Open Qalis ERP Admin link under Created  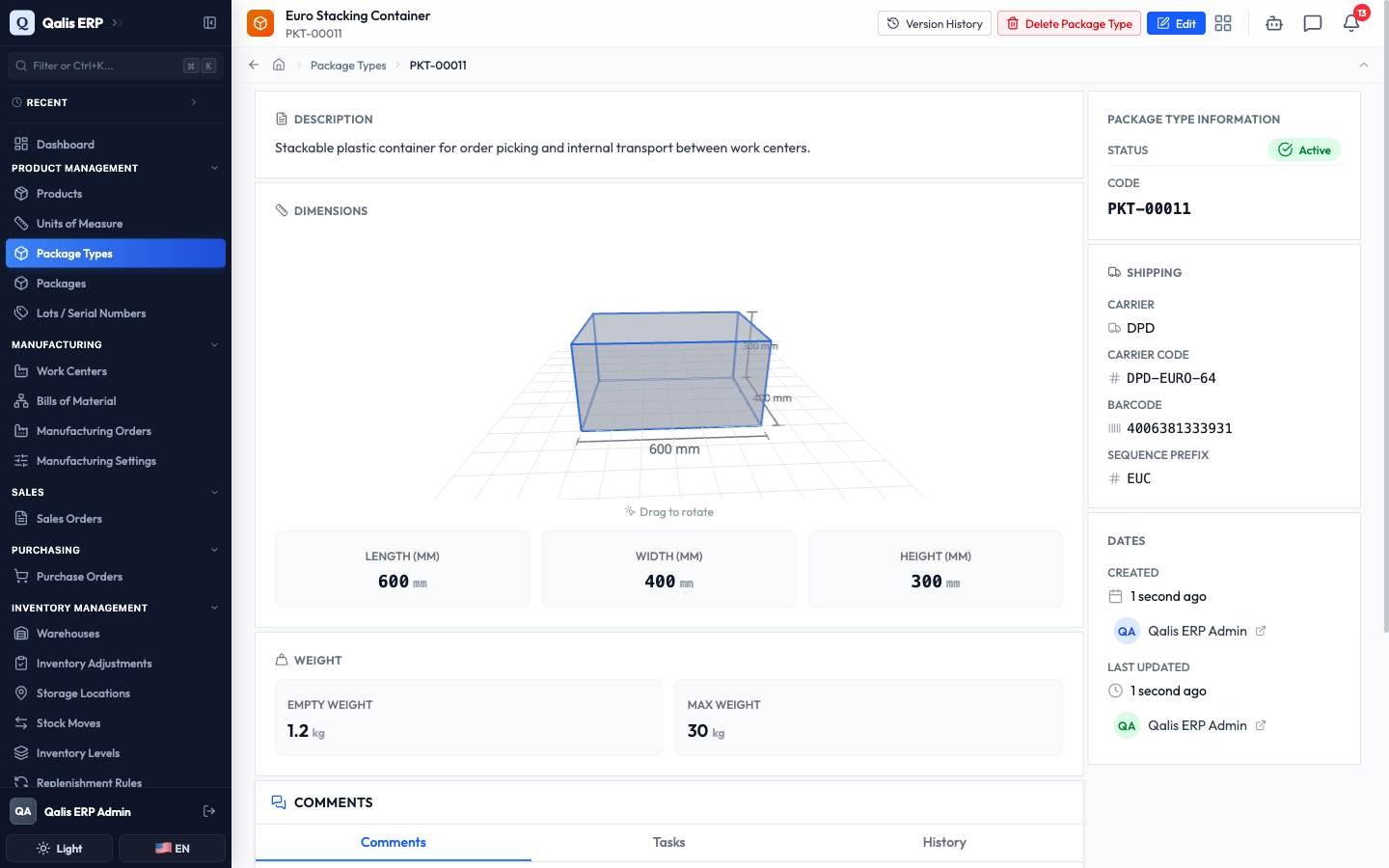[1197, 631]
